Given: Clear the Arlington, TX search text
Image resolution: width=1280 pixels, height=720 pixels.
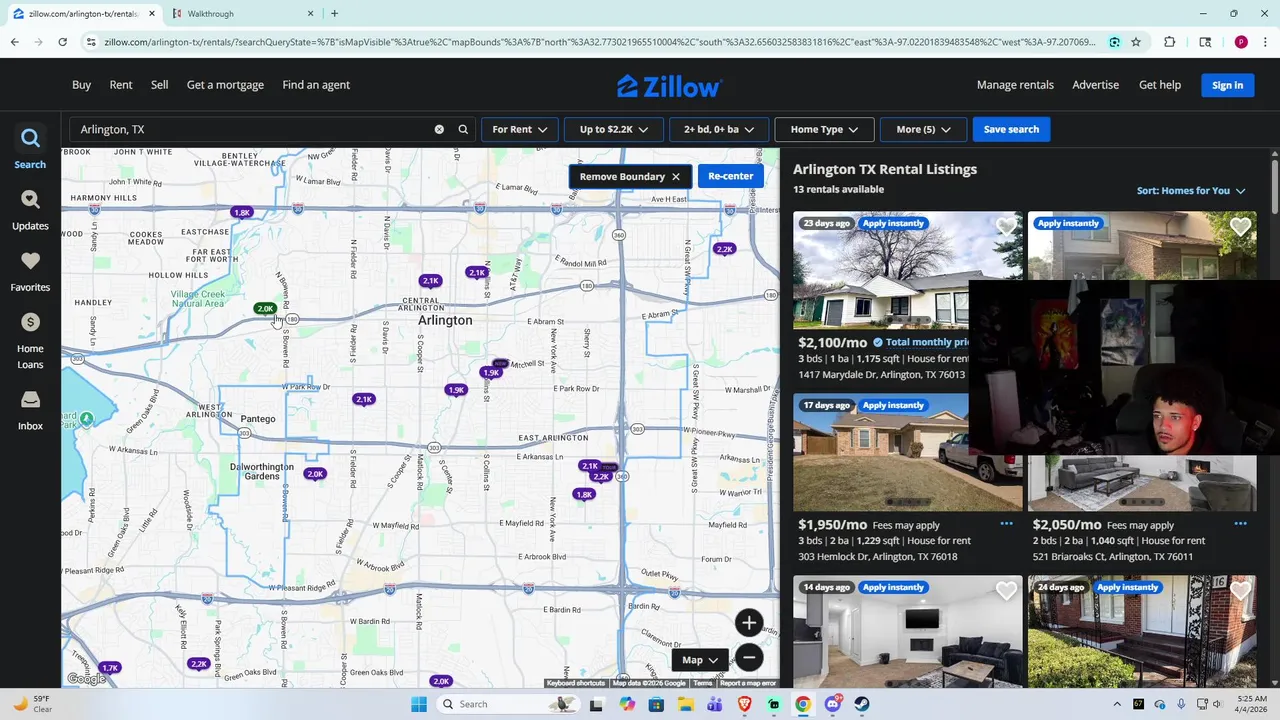Looking at the screenshot, I should point(439,129).
